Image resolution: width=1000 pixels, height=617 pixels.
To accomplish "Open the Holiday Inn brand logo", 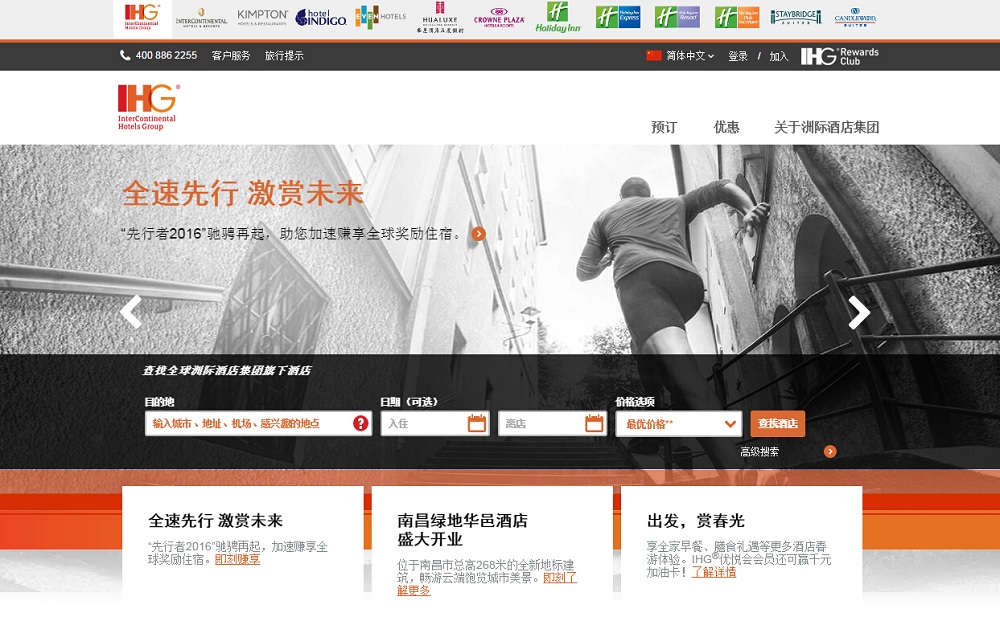I will [x=558, y=17].
